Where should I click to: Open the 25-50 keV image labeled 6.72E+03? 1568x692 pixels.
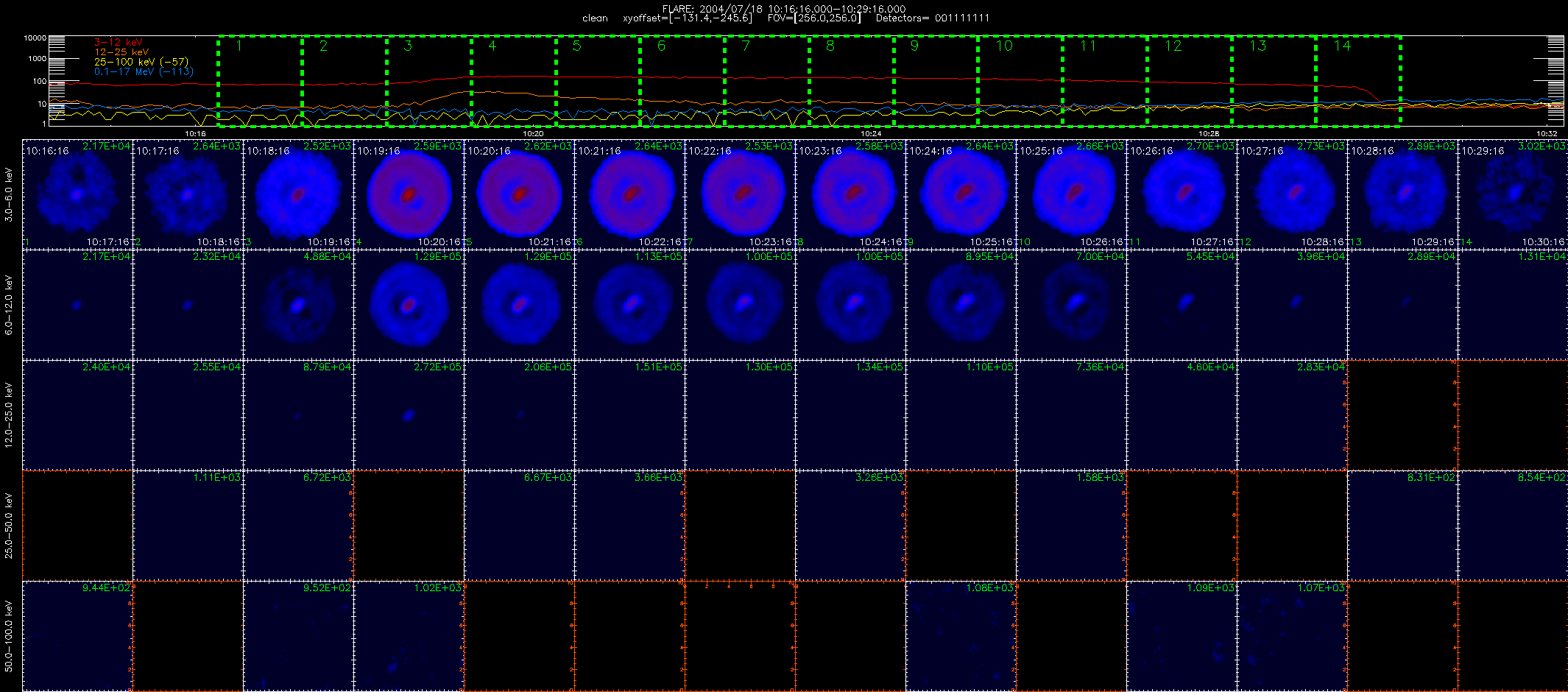tap(298, 525)
